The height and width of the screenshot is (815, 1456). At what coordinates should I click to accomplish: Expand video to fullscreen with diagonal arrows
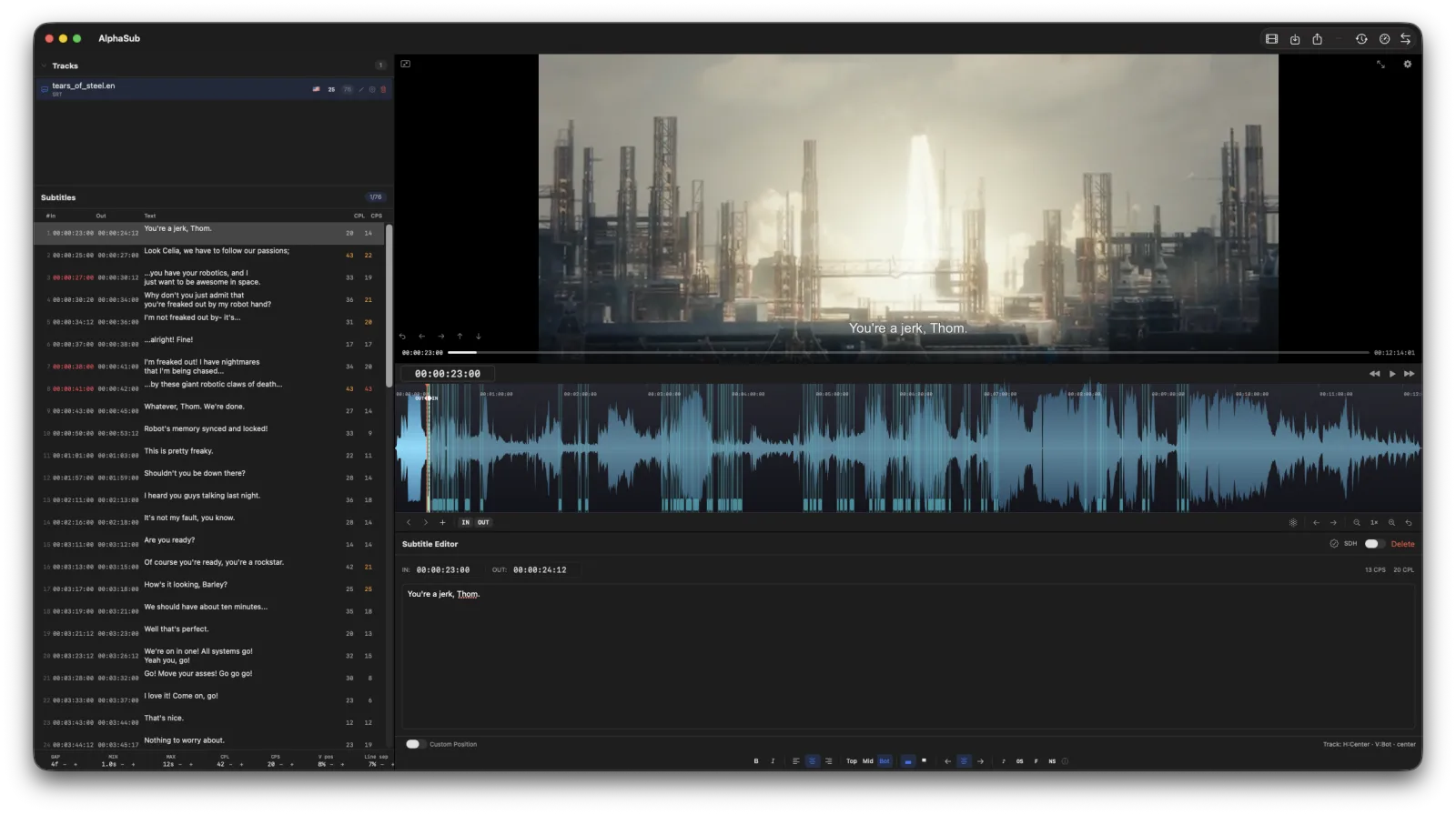tap(1380, 65)
